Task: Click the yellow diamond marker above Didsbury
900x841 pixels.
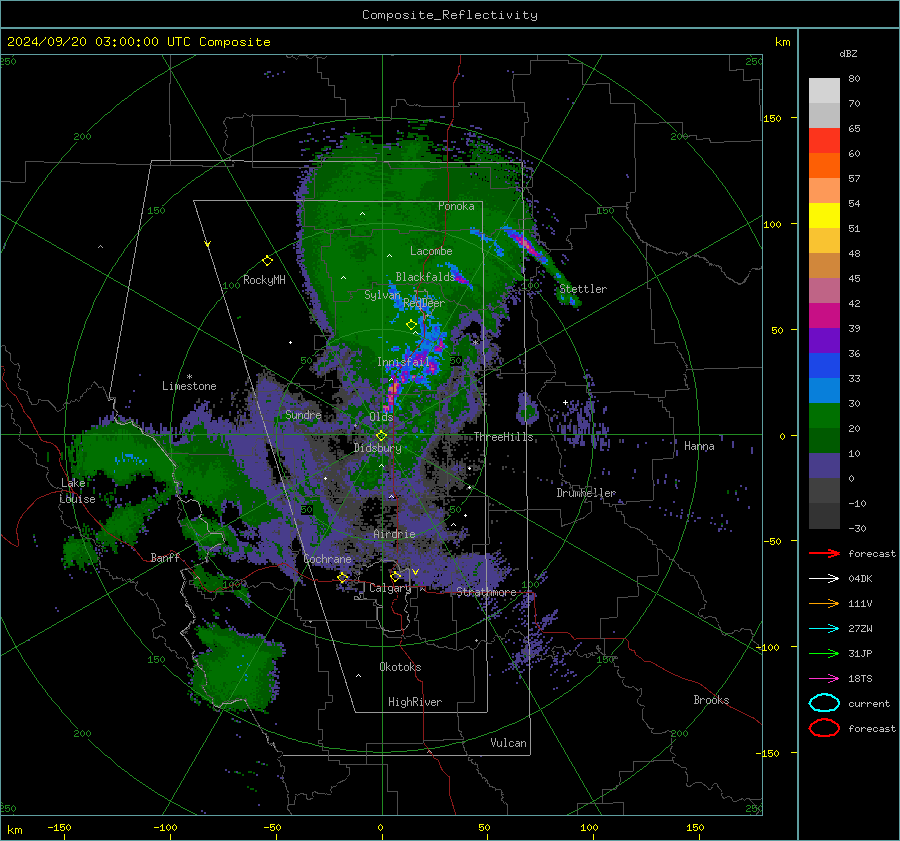Action: tap(381, 436)
